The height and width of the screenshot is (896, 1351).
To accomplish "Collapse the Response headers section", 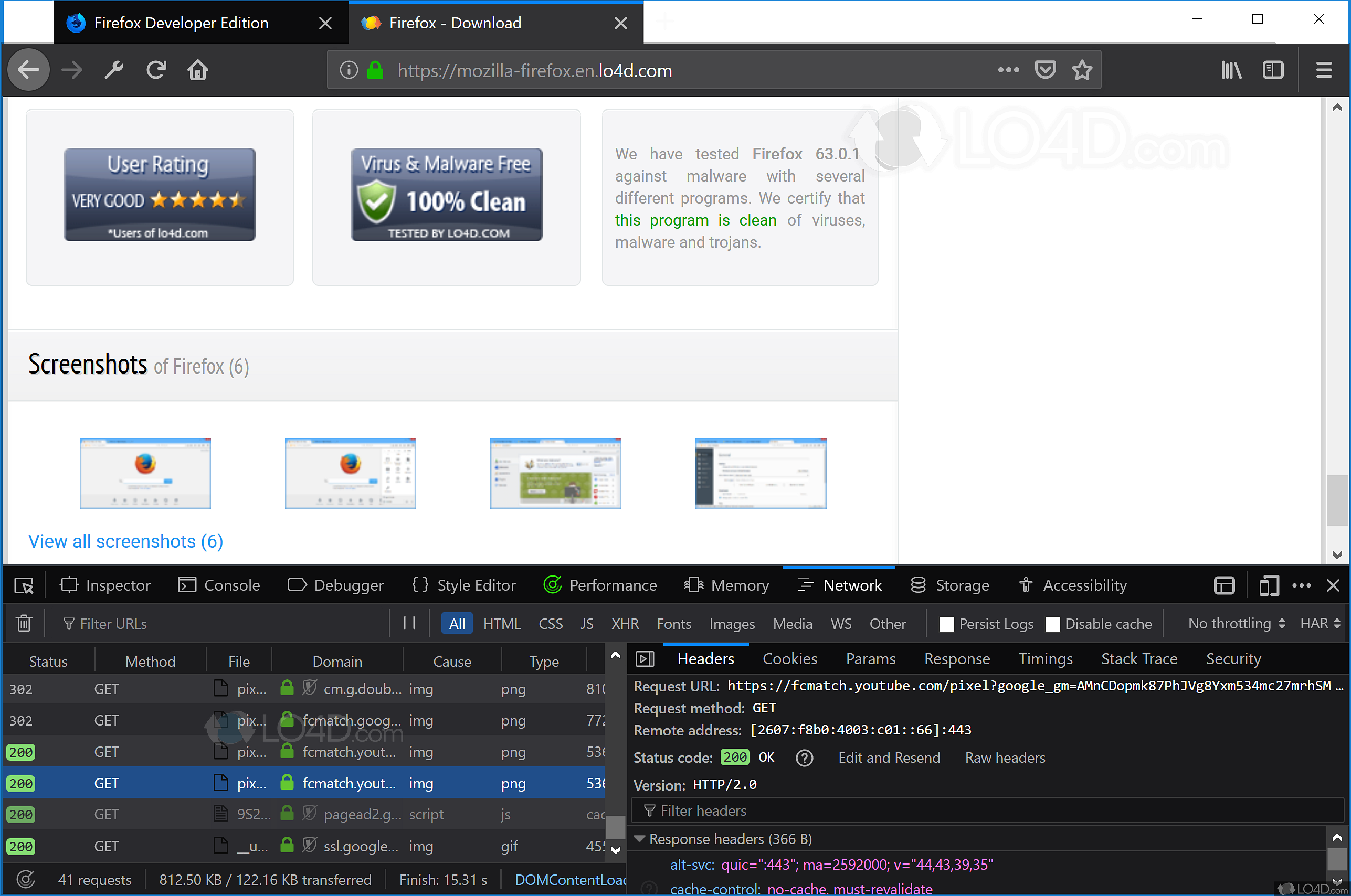I will [640, 839].
